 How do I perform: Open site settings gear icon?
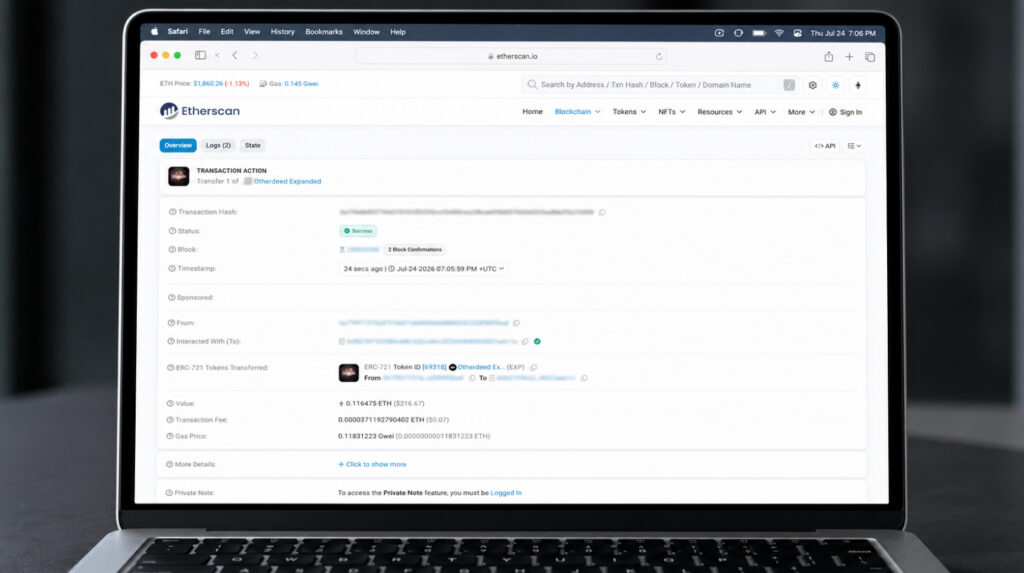pyautogui.click(x=812, y=85)
